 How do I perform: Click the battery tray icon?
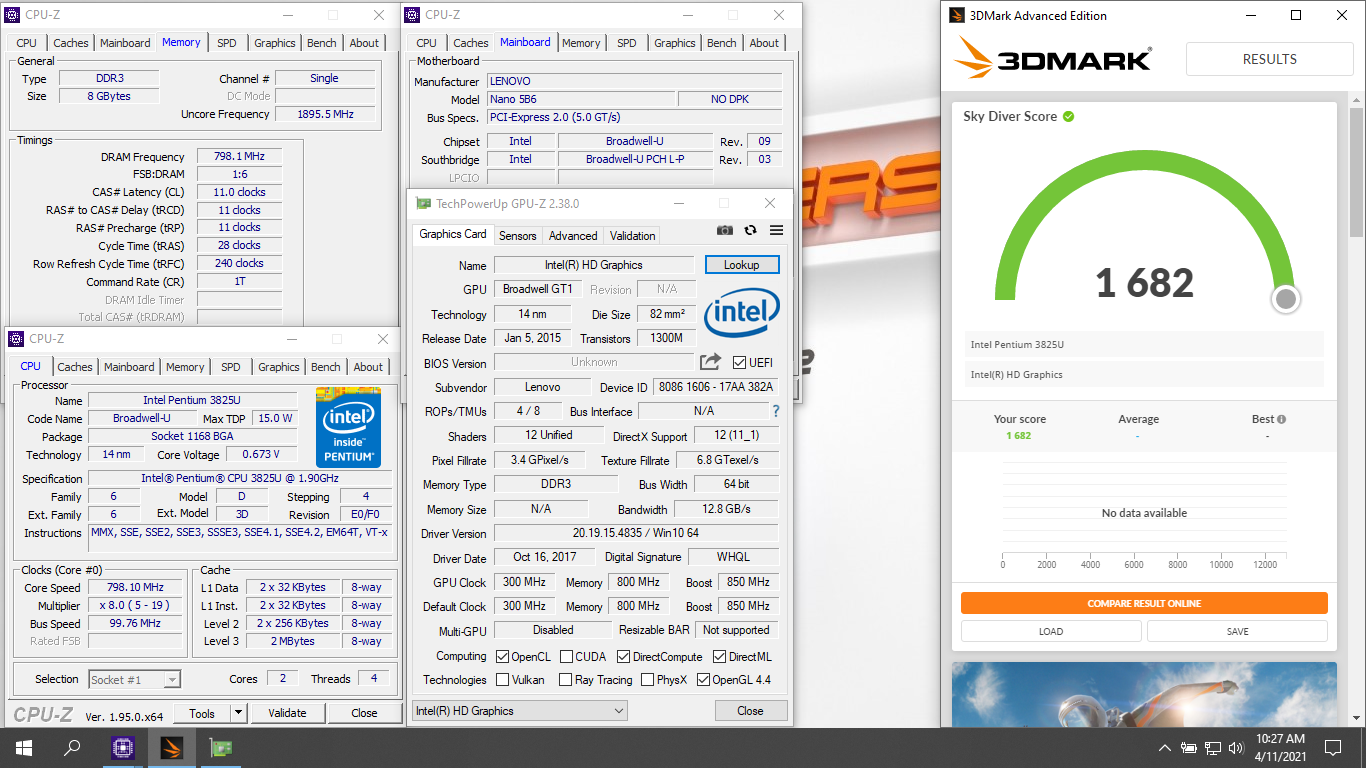tap(1189, 747)
